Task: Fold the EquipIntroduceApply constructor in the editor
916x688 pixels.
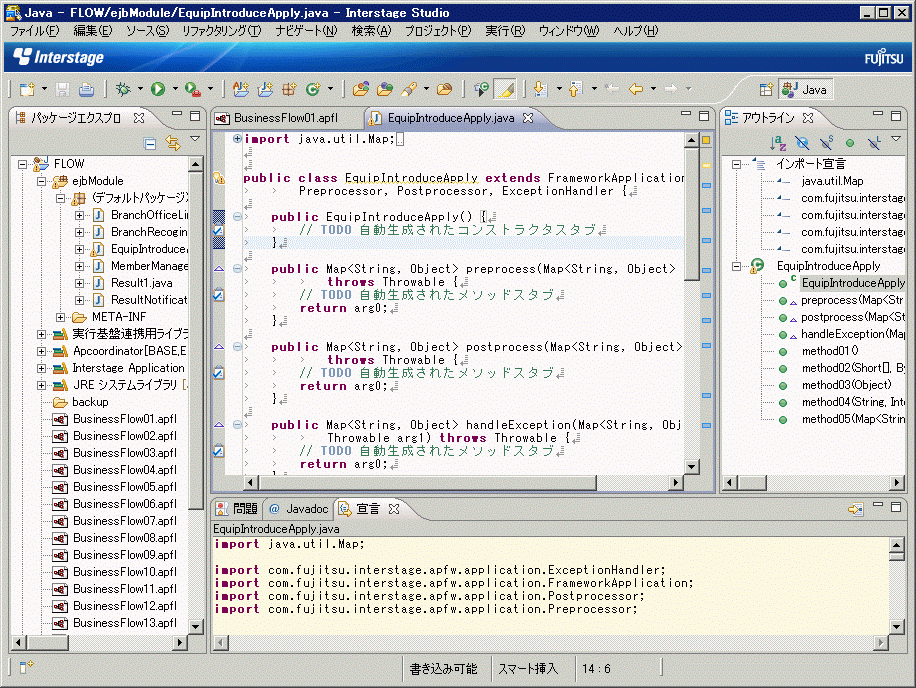Action: point(237,217)
